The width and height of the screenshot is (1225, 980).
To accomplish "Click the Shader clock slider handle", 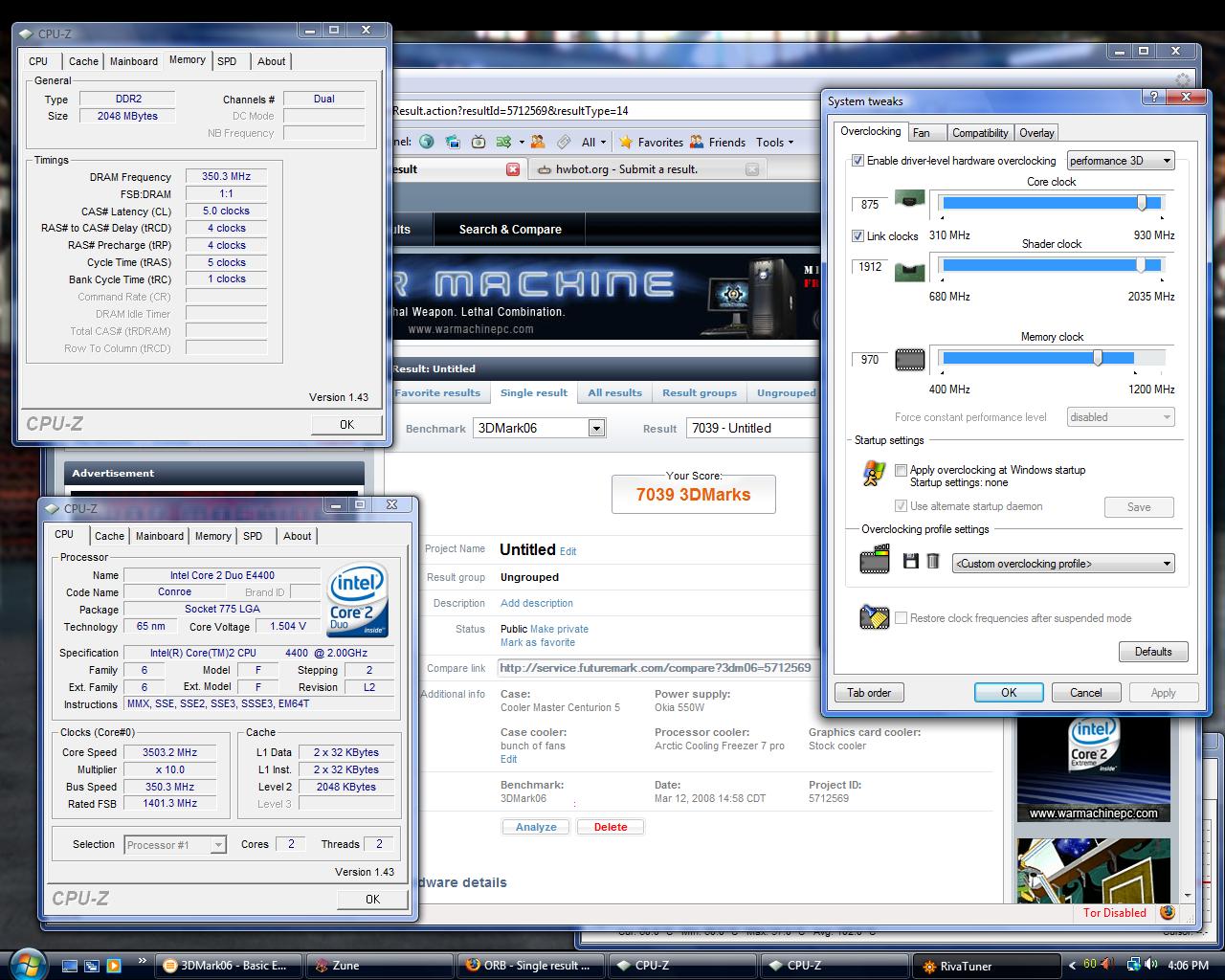I will pos(1140,265).
